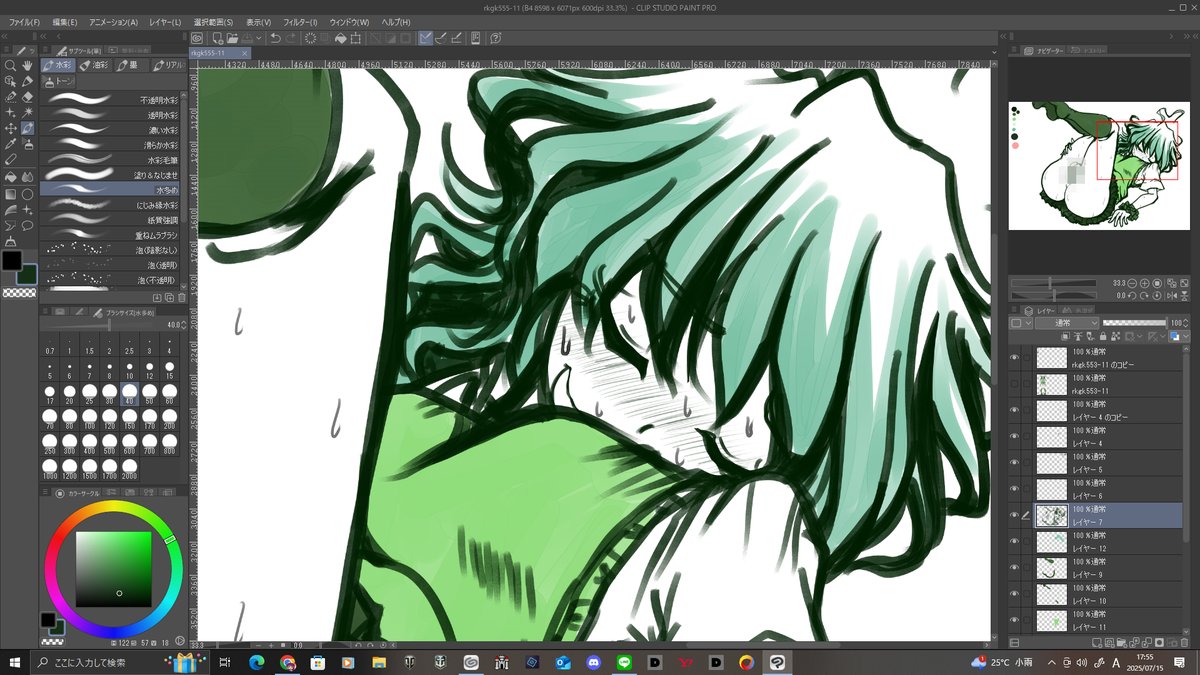The height and width of the screenshot is (675, 1200).
Task: Select the Zoom tool
Action: coord(11,66)
